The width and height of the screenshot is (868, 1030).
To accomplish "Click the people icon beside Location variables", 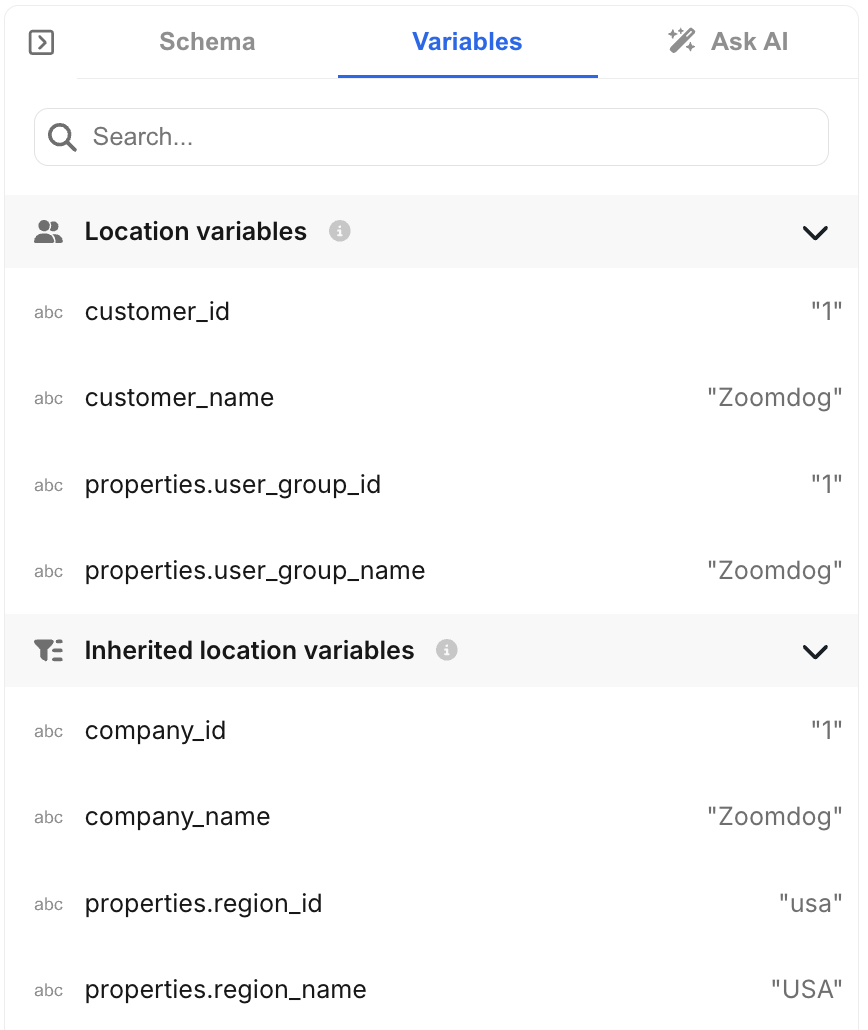I will [47, 231].
